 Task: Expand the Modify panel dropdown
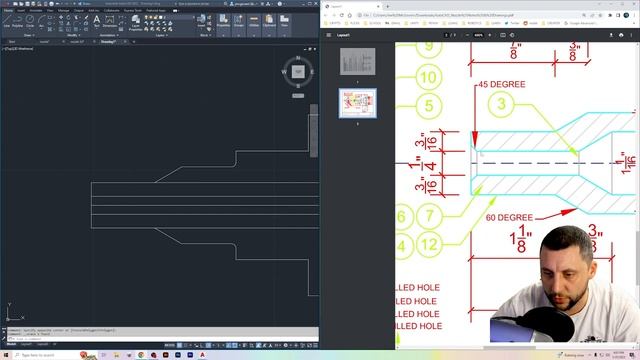coord(73,35)
